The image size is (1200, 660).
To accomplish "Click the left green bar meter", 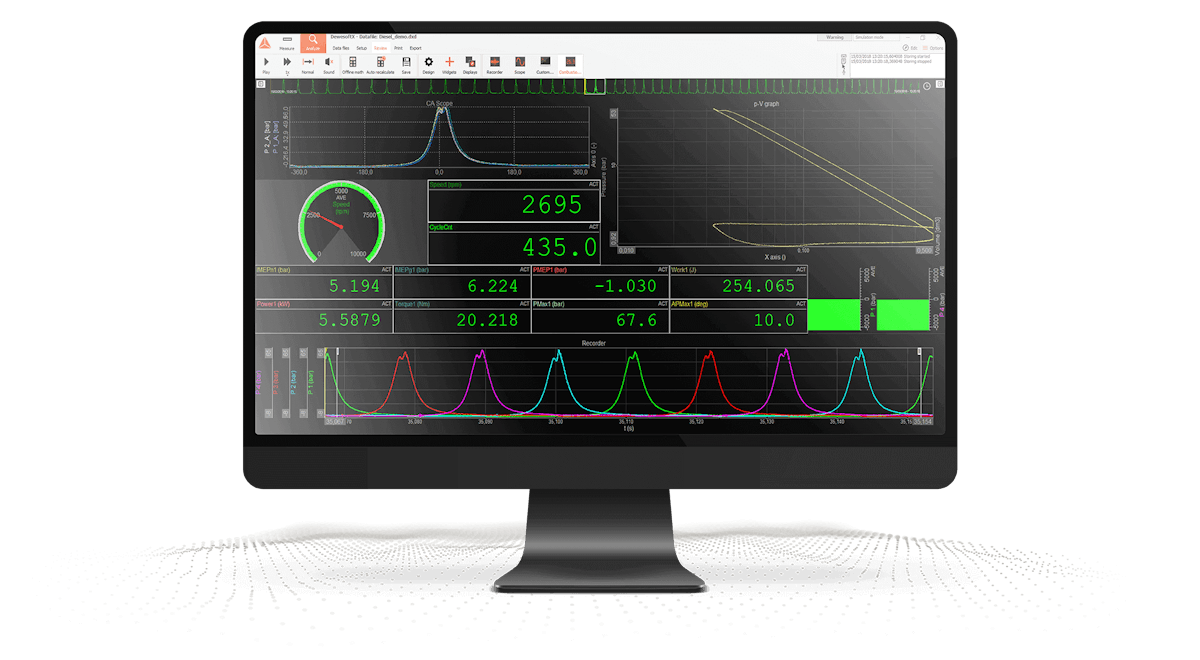I will (x=836, y=315).
